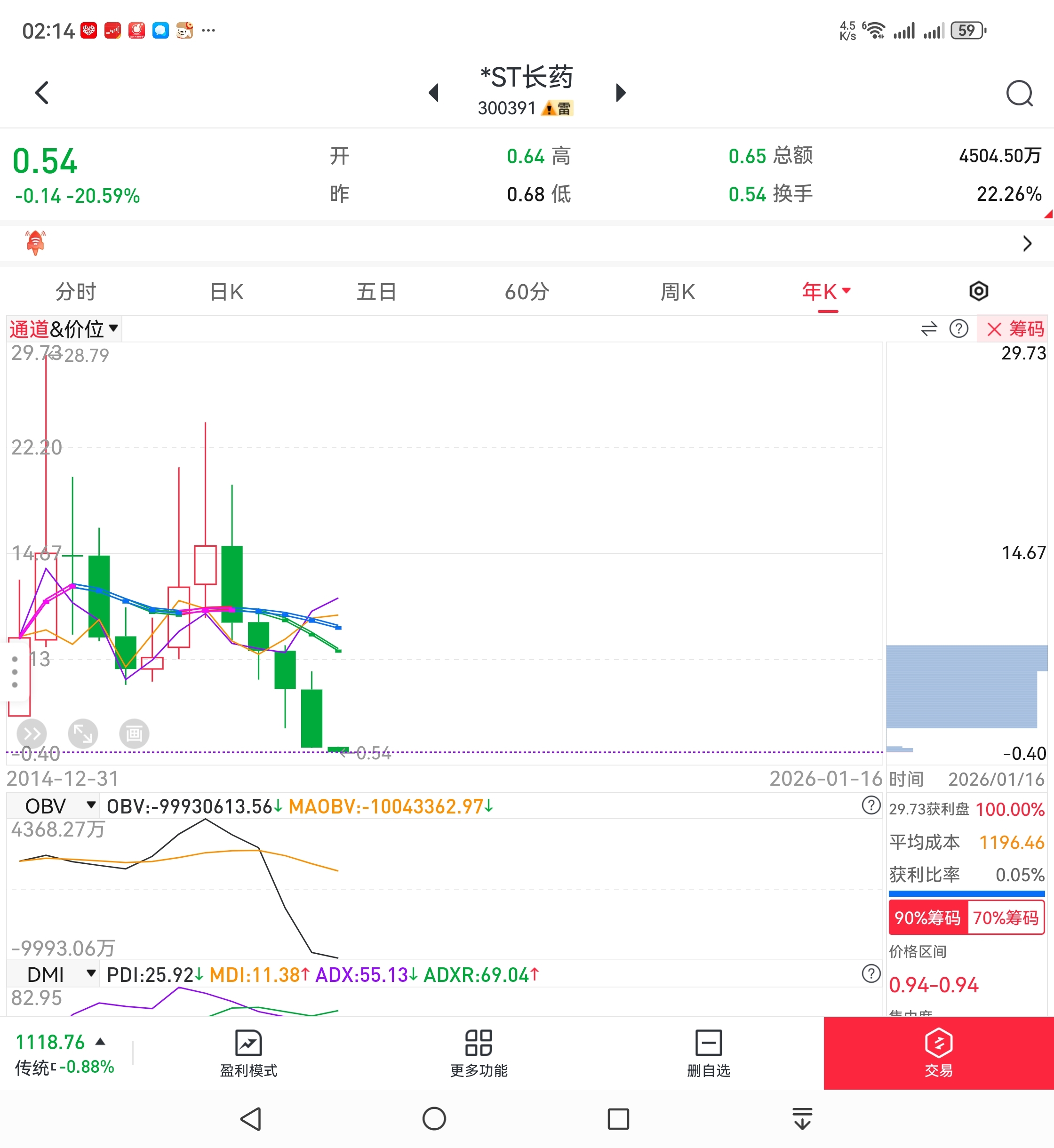The width and height of the screenshot is (1054, 1148).
Task: Tap the drawing tool (画) icon
Action: [134, 733]
